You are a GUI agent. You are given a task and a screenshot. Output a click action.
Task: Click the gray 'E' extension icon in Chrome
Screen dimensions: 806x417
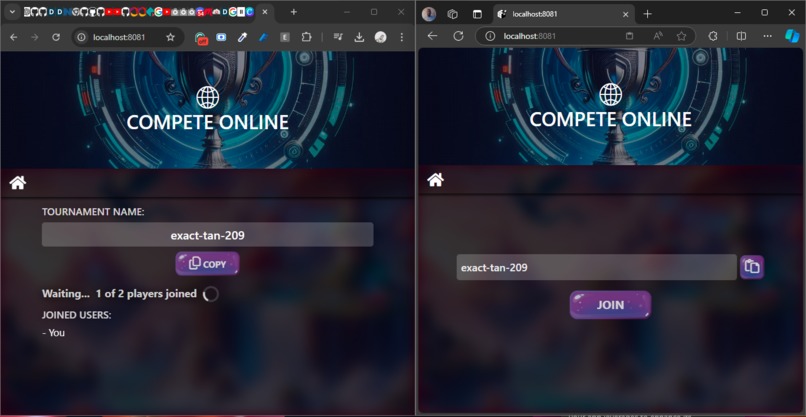point(285,37)
